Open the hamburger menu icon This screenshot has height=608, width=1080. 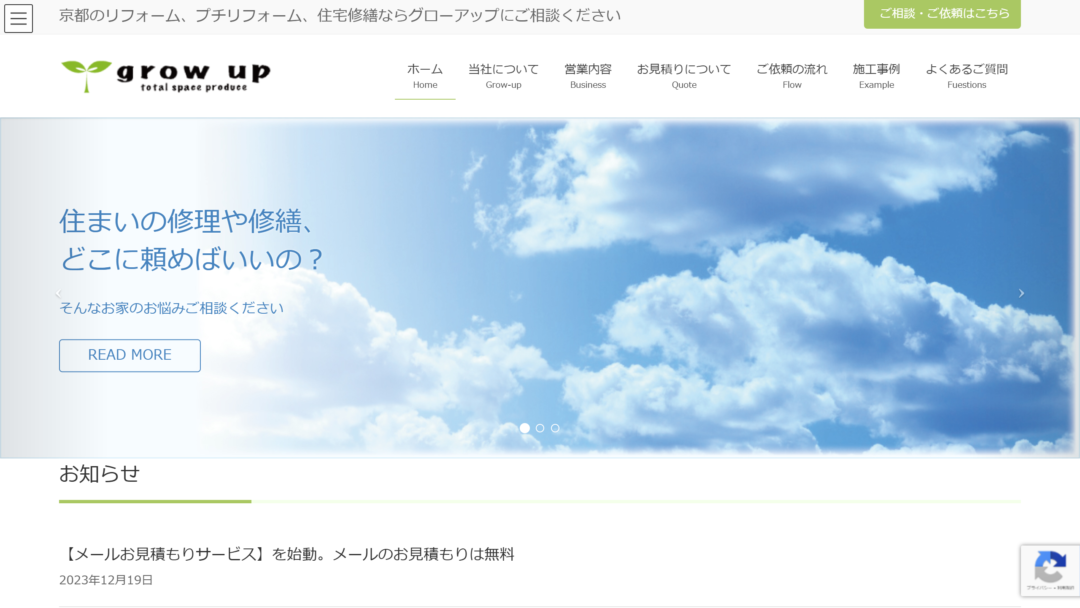pyautogui.click(x=19, y=19)
